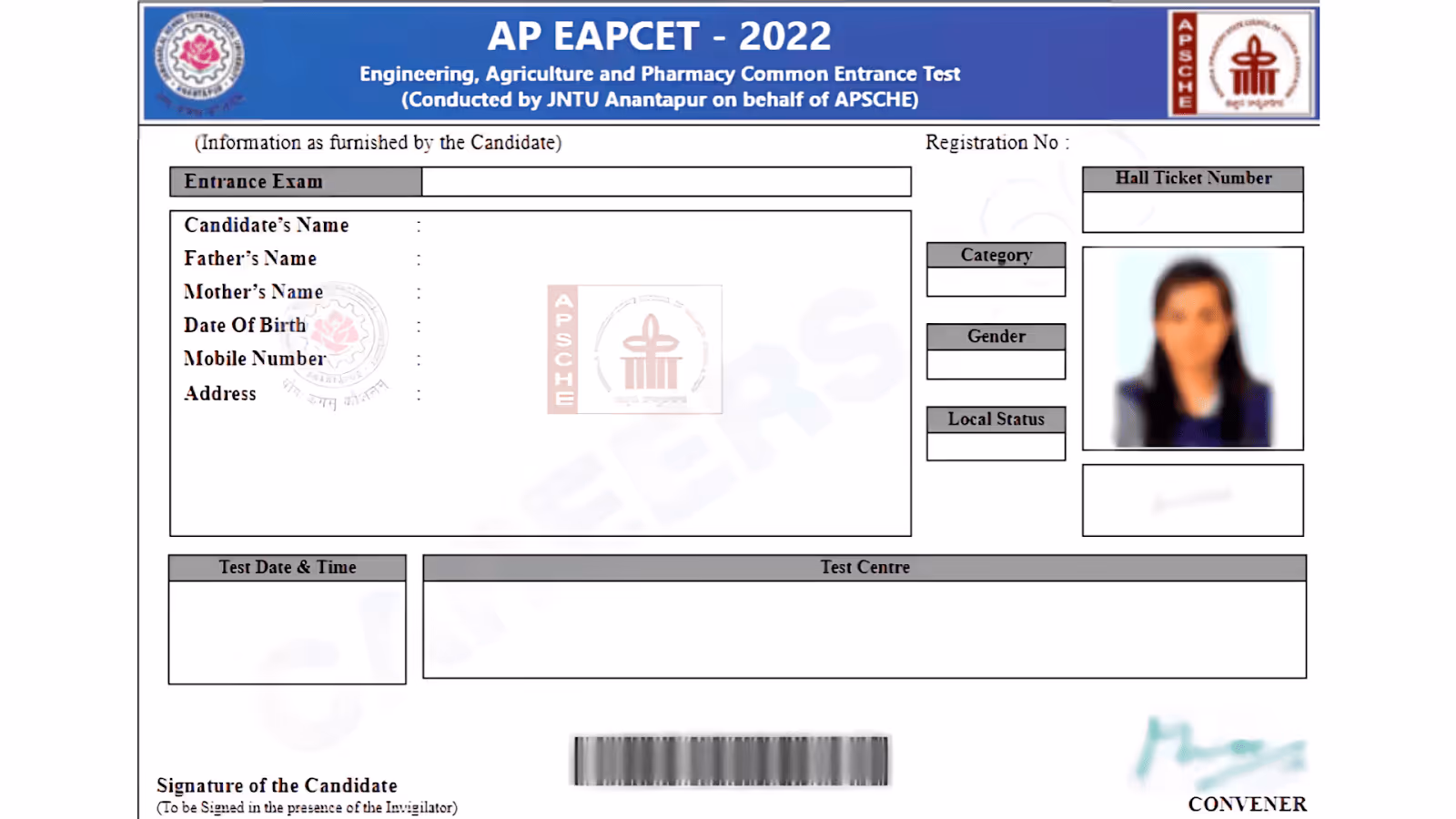Image resolution: width=1456 pixels, height=819 pixels.
Task: Click the convener's signature
Action: [x=1221, y=752]
